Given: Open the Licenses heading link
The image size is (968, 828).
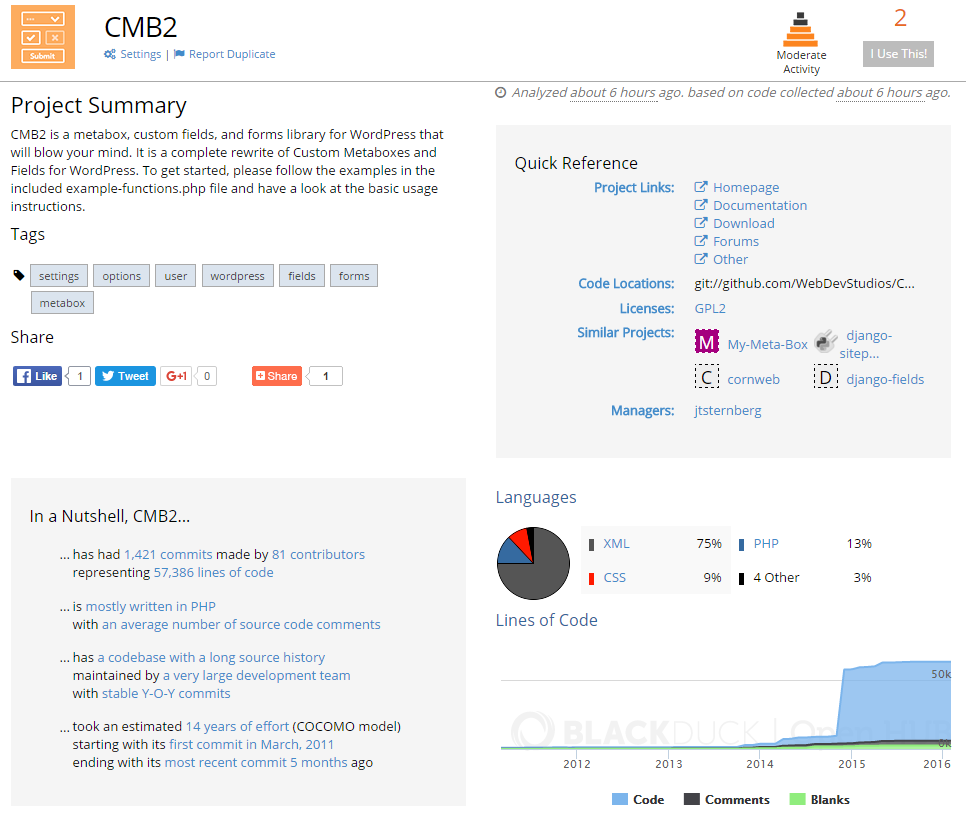Looking at the screenshot, I should 647,308.
